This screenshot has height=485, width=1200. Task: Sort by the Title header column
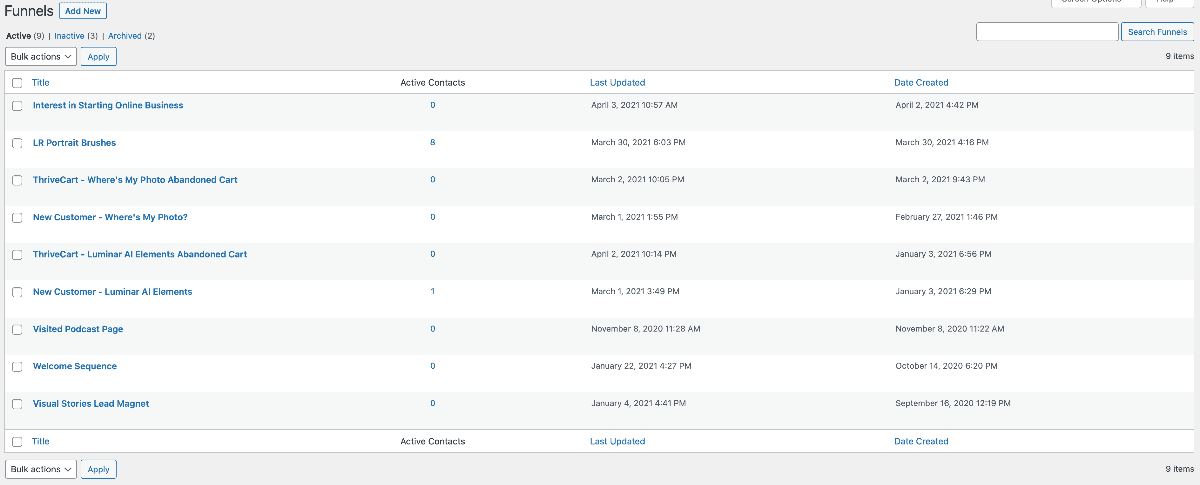pos(41,83)
